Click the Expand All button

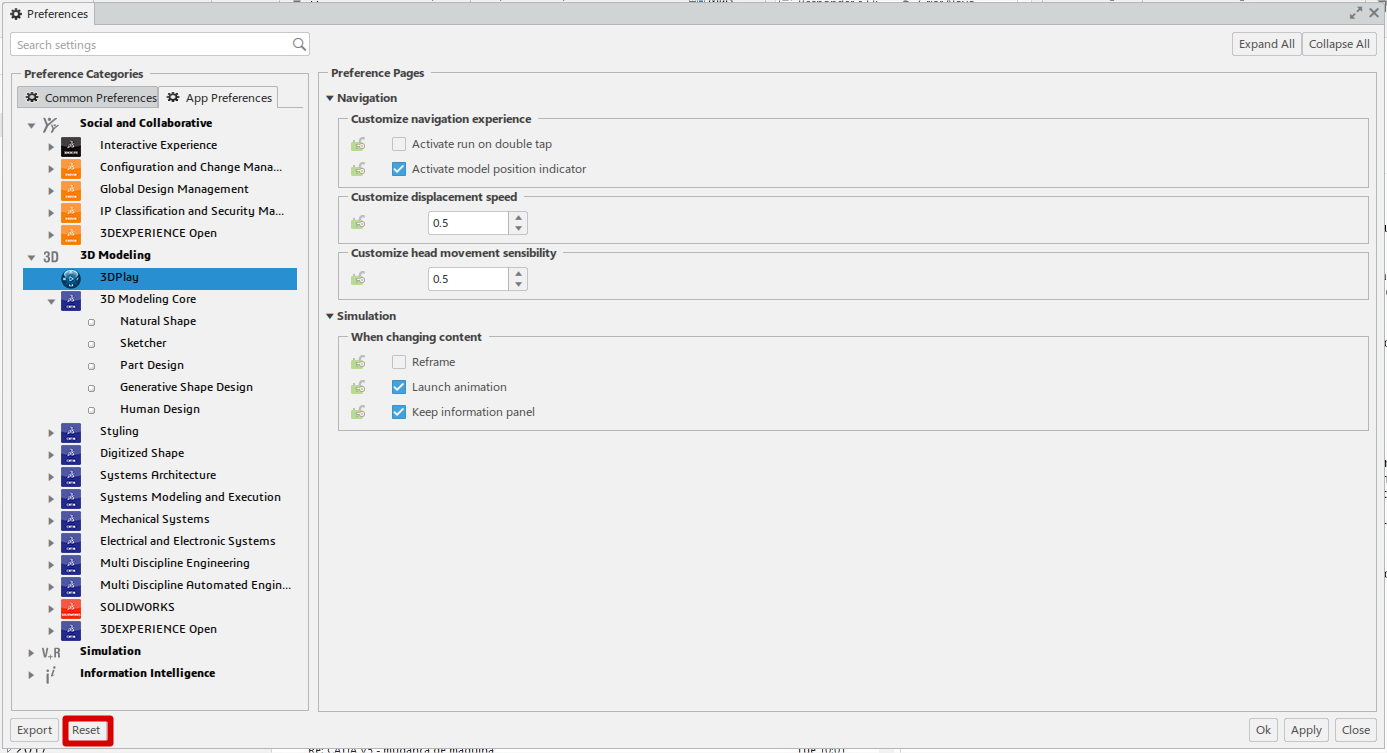coord(1266,44)
